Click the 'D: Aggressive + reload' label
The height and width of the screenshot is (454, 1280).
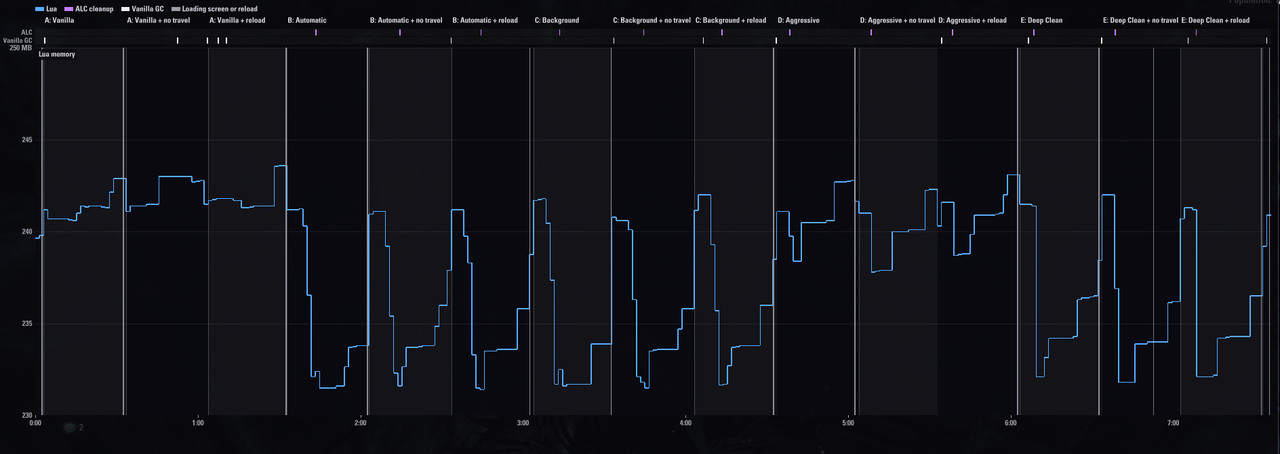(x=973, y=20)
